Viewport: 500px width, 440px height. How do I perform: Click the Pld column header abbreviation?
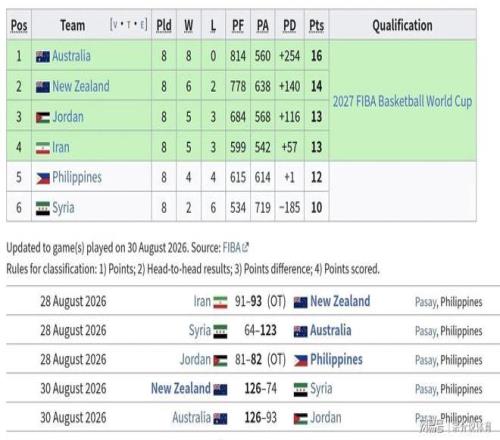[x=164, y=26]
